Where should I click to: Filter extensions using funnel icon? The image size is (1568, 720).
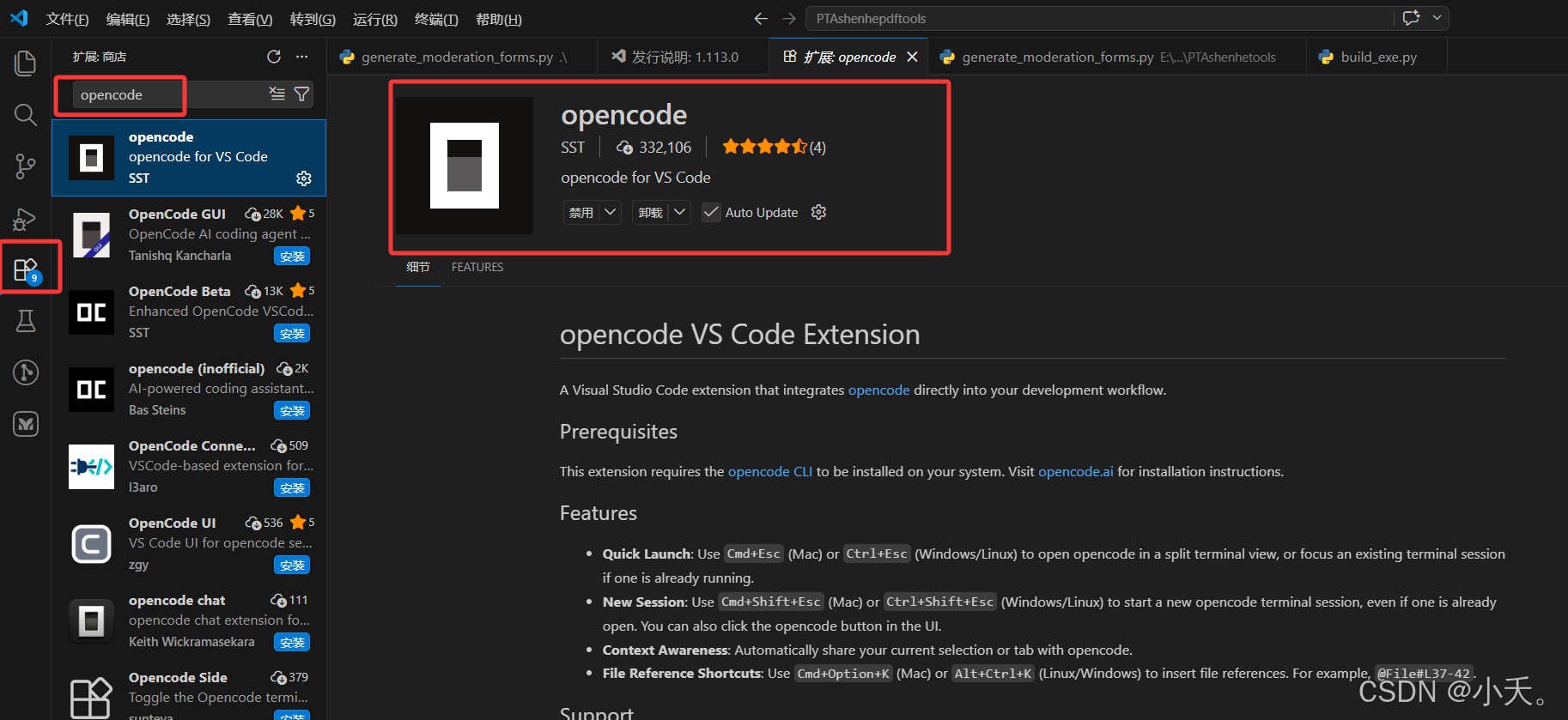tap(301, 94)
